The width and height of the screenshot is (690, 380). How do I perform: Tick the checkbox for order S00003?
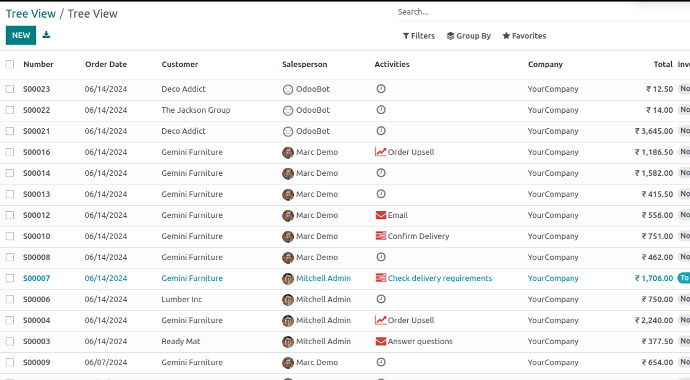click(10, 341)
